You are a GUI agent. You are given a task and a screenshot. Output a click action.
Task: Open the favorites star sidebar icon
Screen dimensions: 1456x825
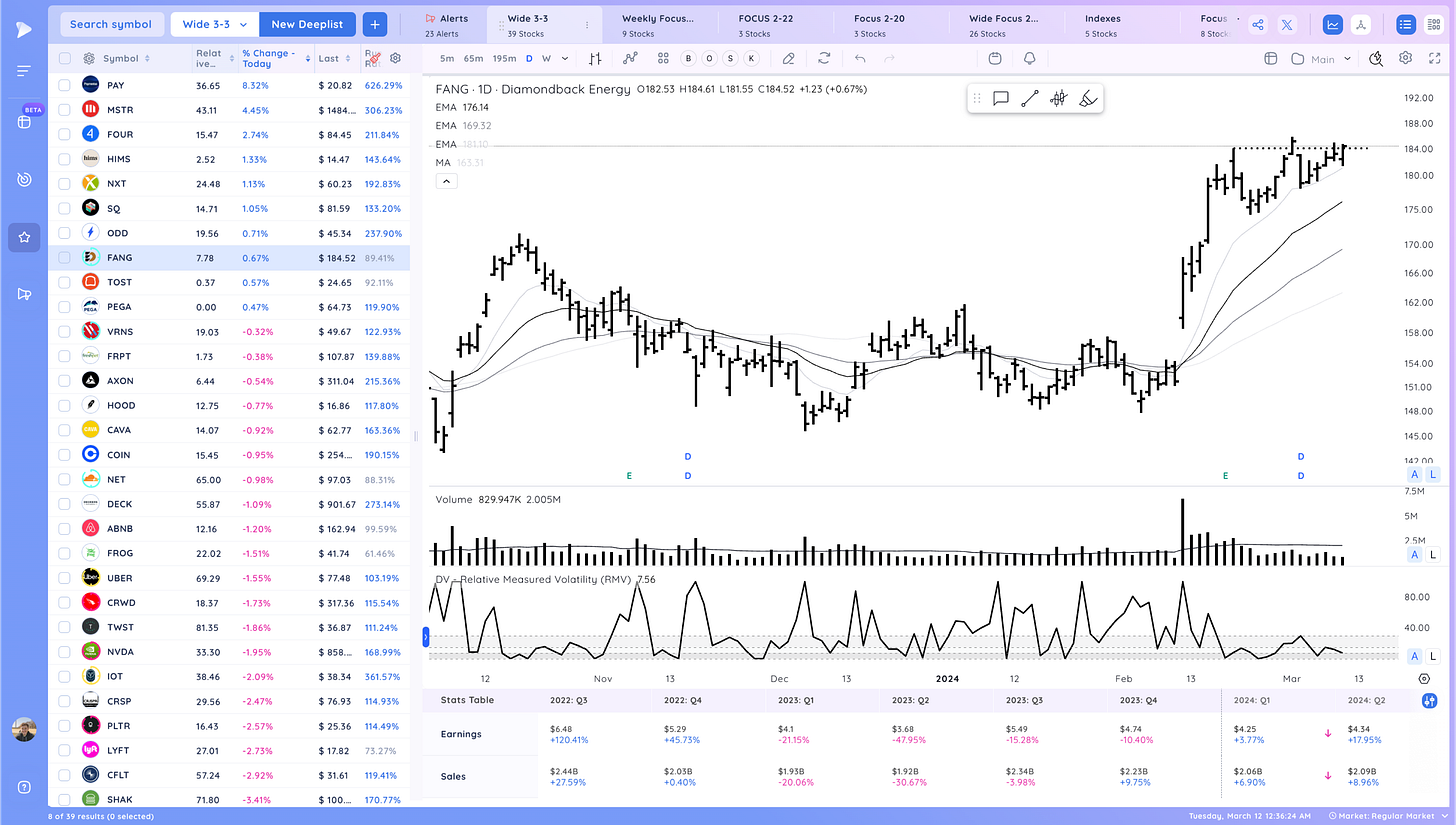[x=24, y=238]
